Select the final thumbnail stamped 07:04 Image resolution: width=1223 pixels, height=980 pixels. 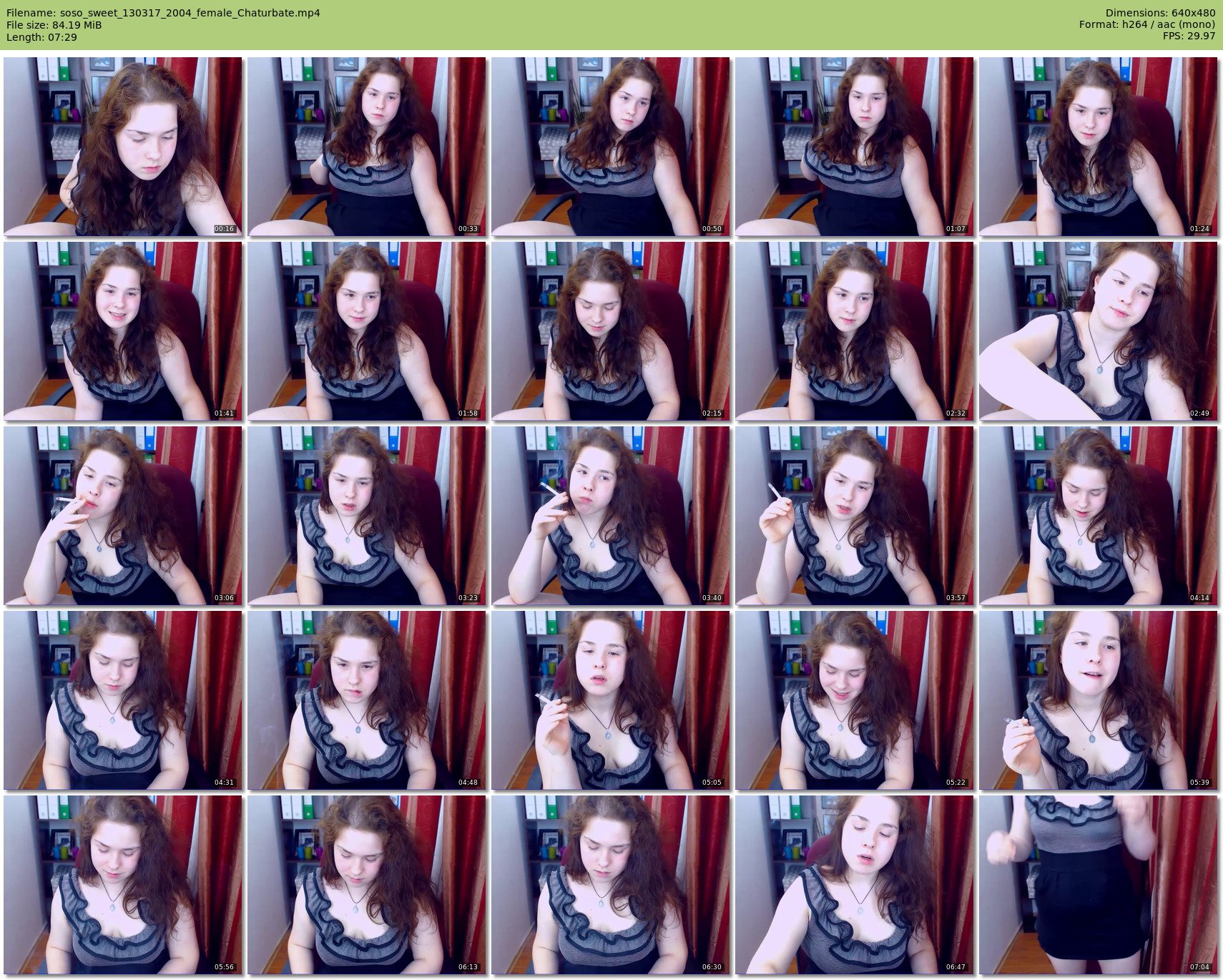(1098, 885)
